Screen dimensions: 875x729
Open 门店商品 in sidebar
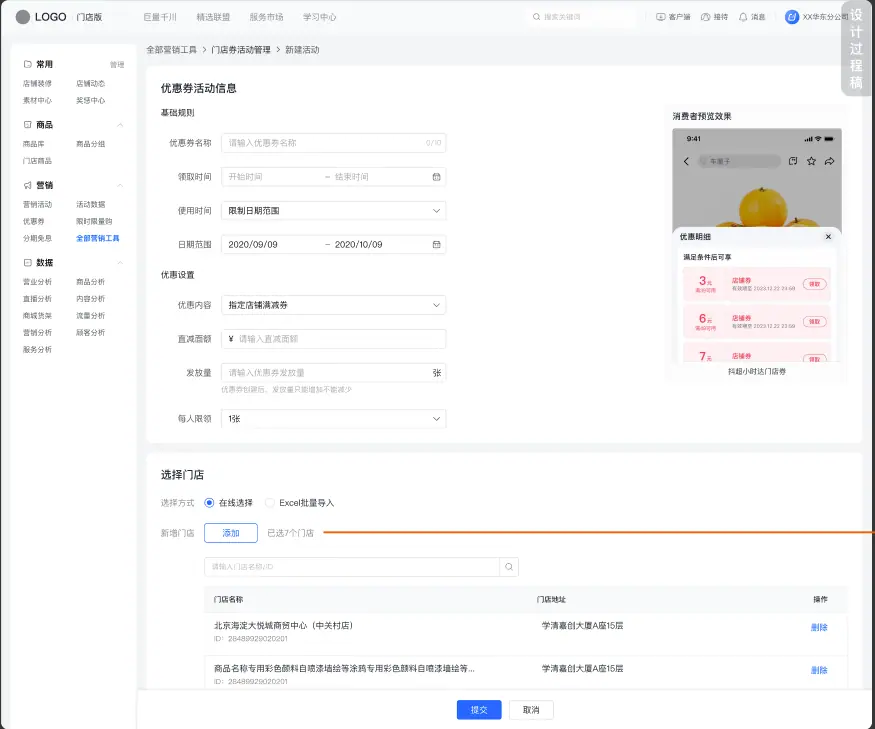[x=37, y=161]
